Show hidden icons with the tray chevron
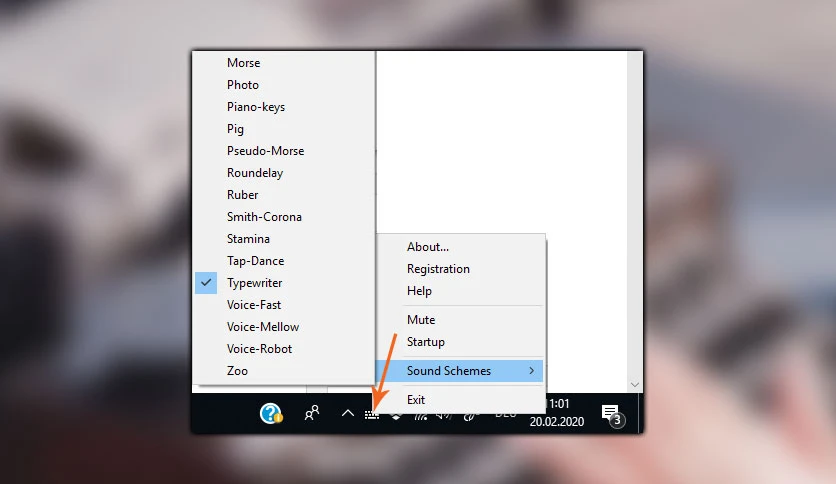836x484 pixels. (x=348, y=413)
